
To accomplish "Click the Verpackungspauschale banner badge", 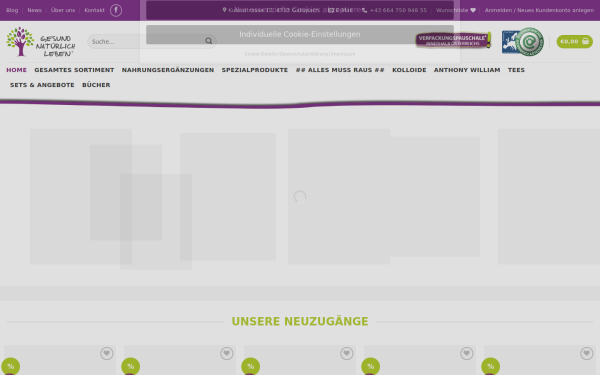I will pos(453,40).
